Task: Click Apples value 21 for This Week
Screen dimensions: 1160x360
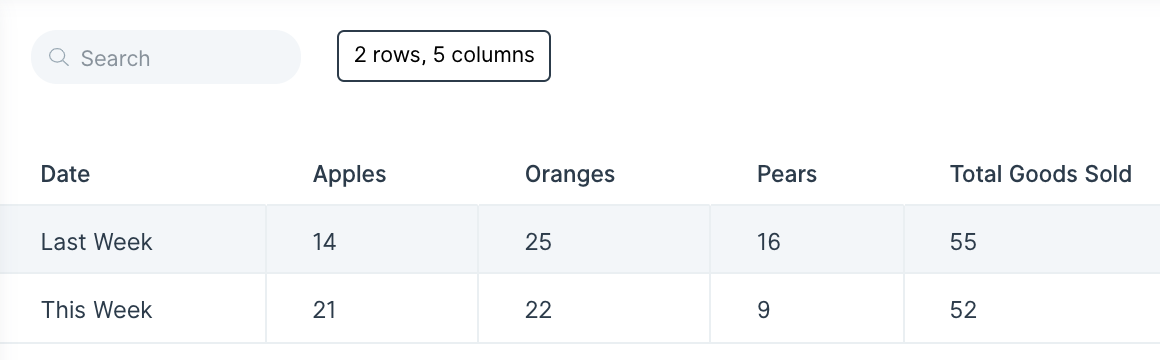Action: point(324,310)
